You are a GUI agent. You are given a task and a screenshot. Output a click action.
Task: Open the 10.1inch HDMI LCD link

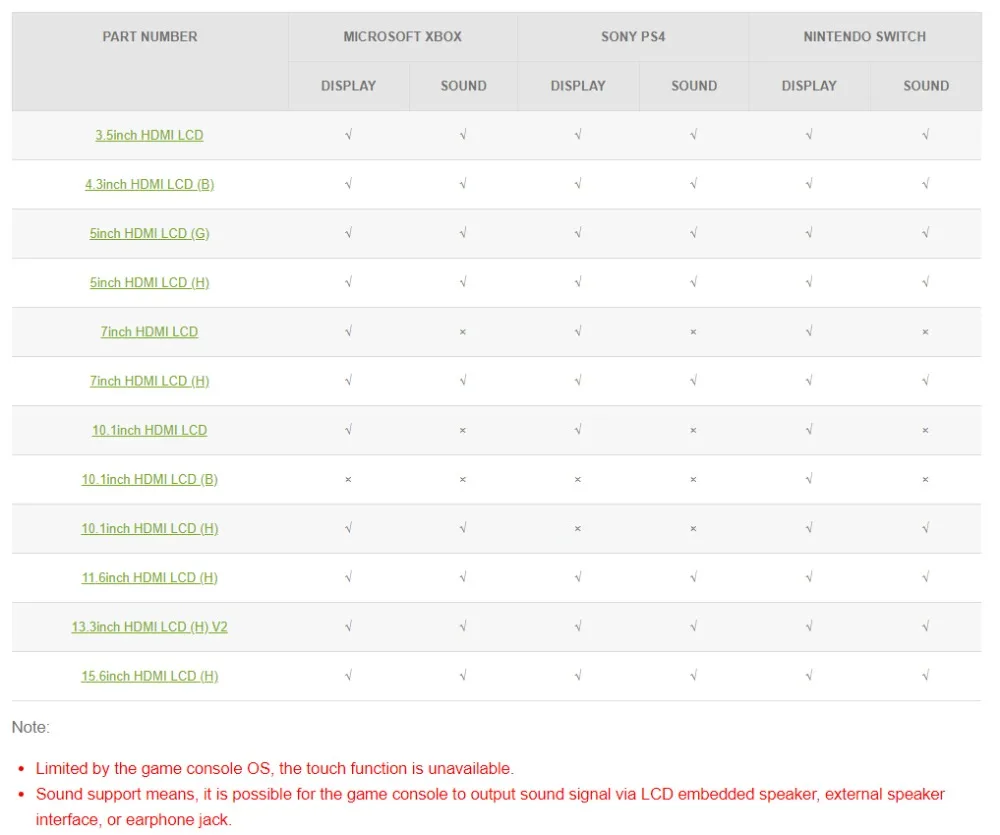(149, 430)
